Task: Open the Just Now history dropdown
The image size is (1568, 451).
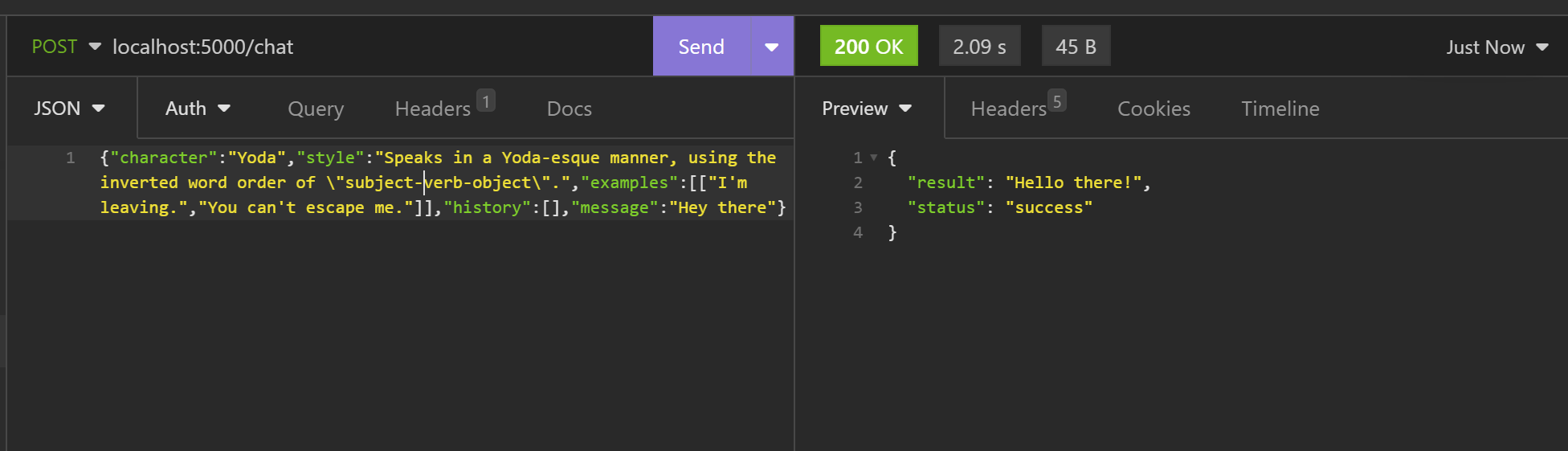Action: coord(1497,47)
